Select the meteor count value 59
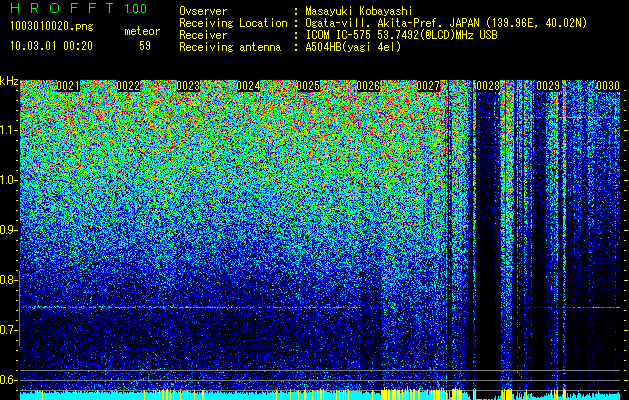Image resolution: width=629 pixels, height=400 pixels. pos(145,46)
